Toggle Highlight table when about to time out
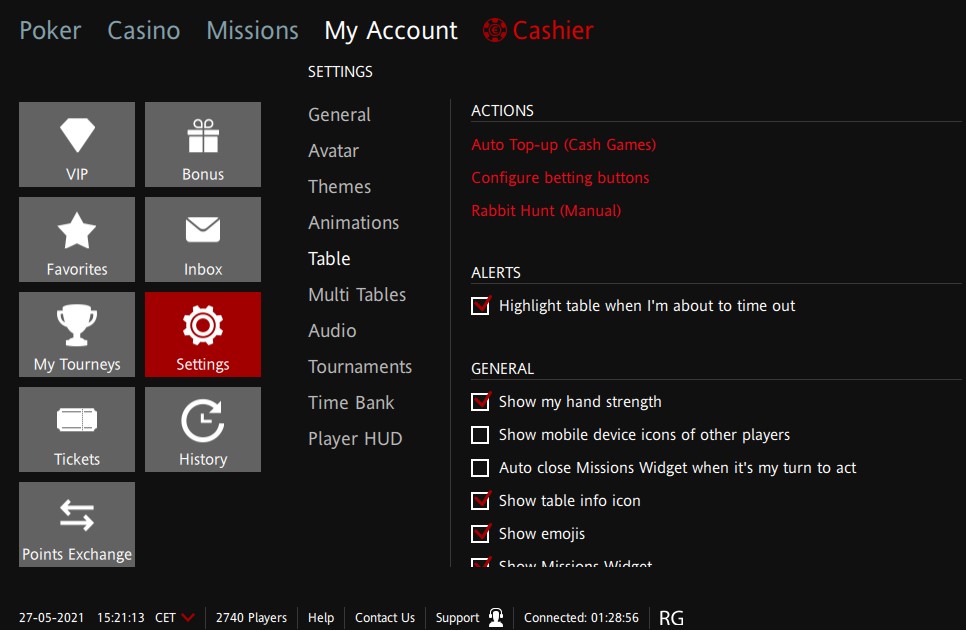Image resolution: width=966 pixels, height=630 pixels. [x=481, y=305]
